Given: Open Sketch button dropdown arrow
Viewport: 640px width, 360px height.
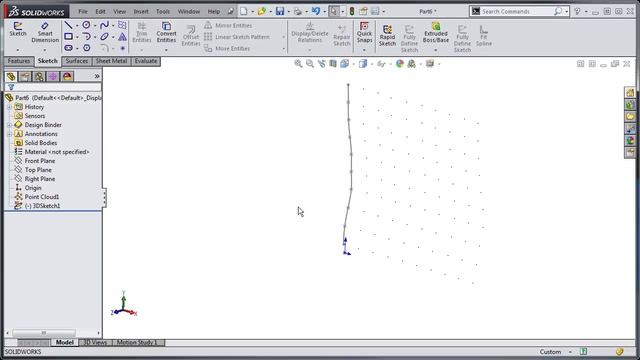Looking at the screenshot, I should coord(18,50).
